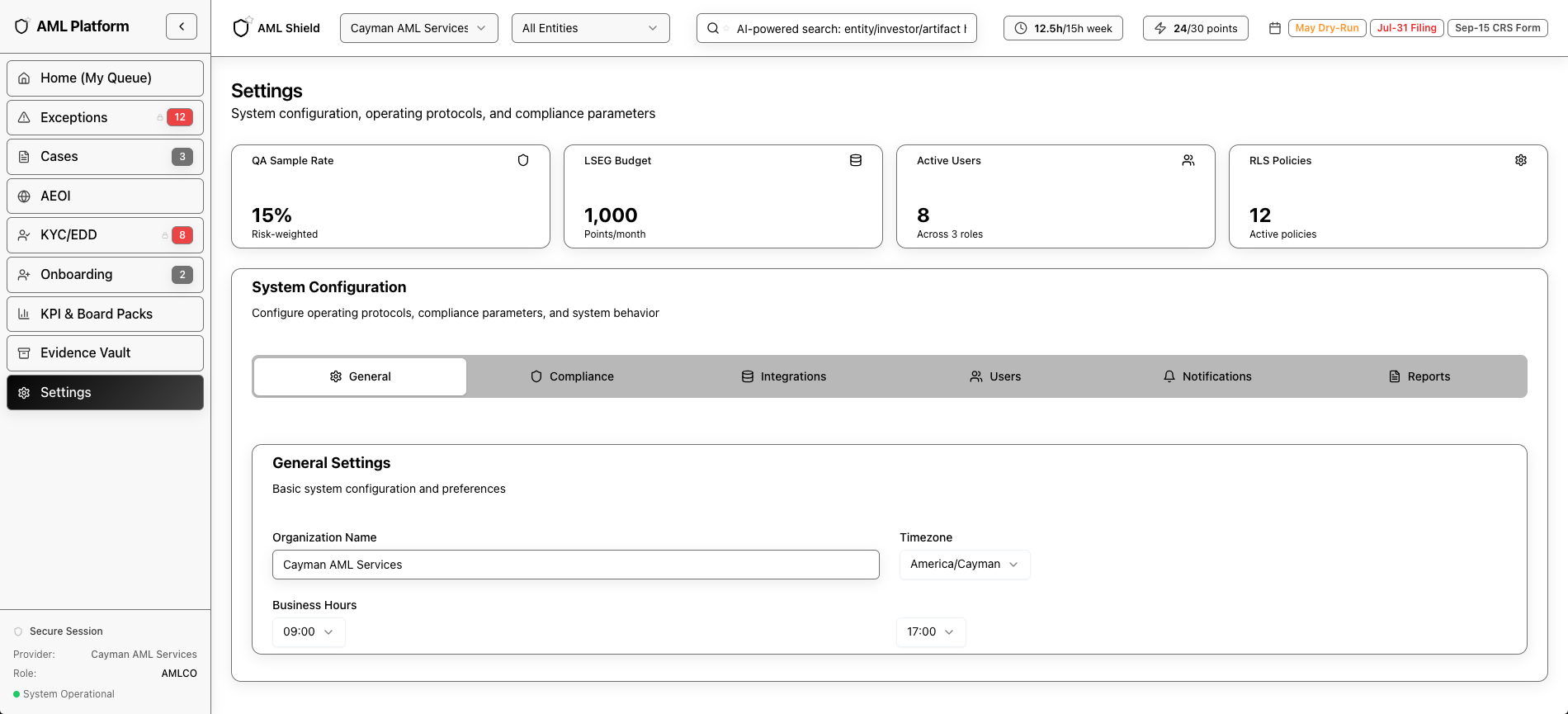Image resolution: width=1568 pixels, height=714 pixels.
Task: Click the users icon on Active Users card
Action: coord(1188,160)
